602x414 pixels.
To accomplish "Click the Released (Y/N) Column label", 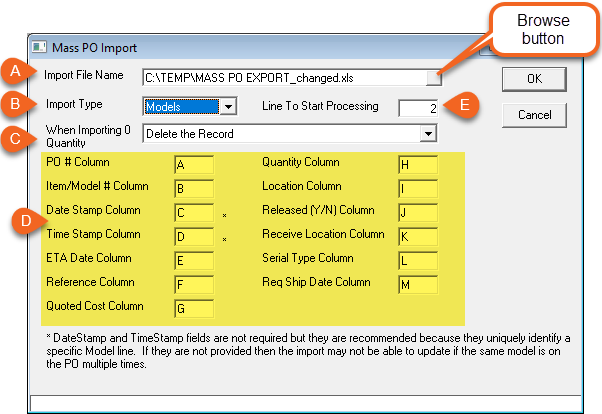I will point(318,210).
